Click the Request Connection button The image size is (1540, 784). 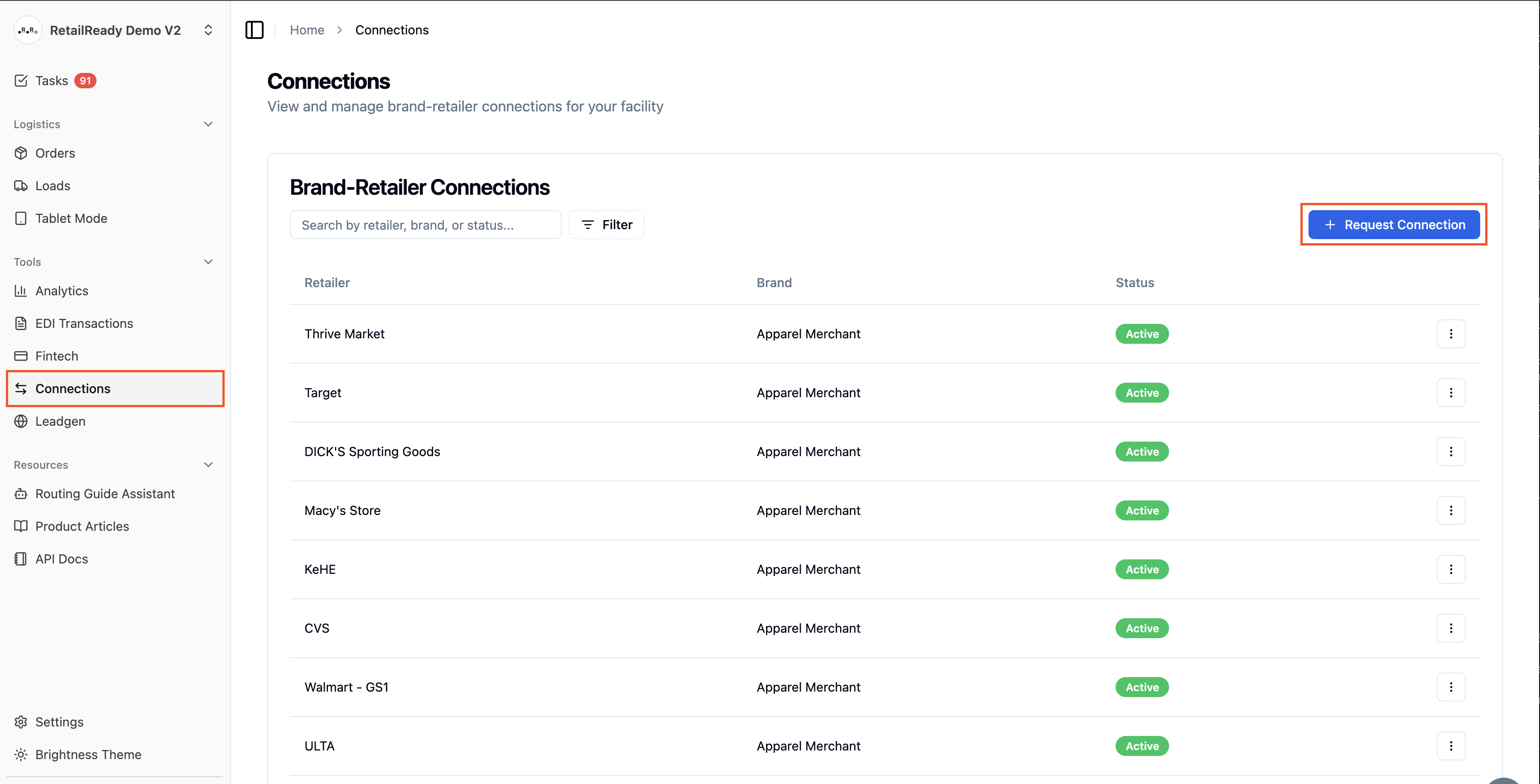click(1394, 225)
